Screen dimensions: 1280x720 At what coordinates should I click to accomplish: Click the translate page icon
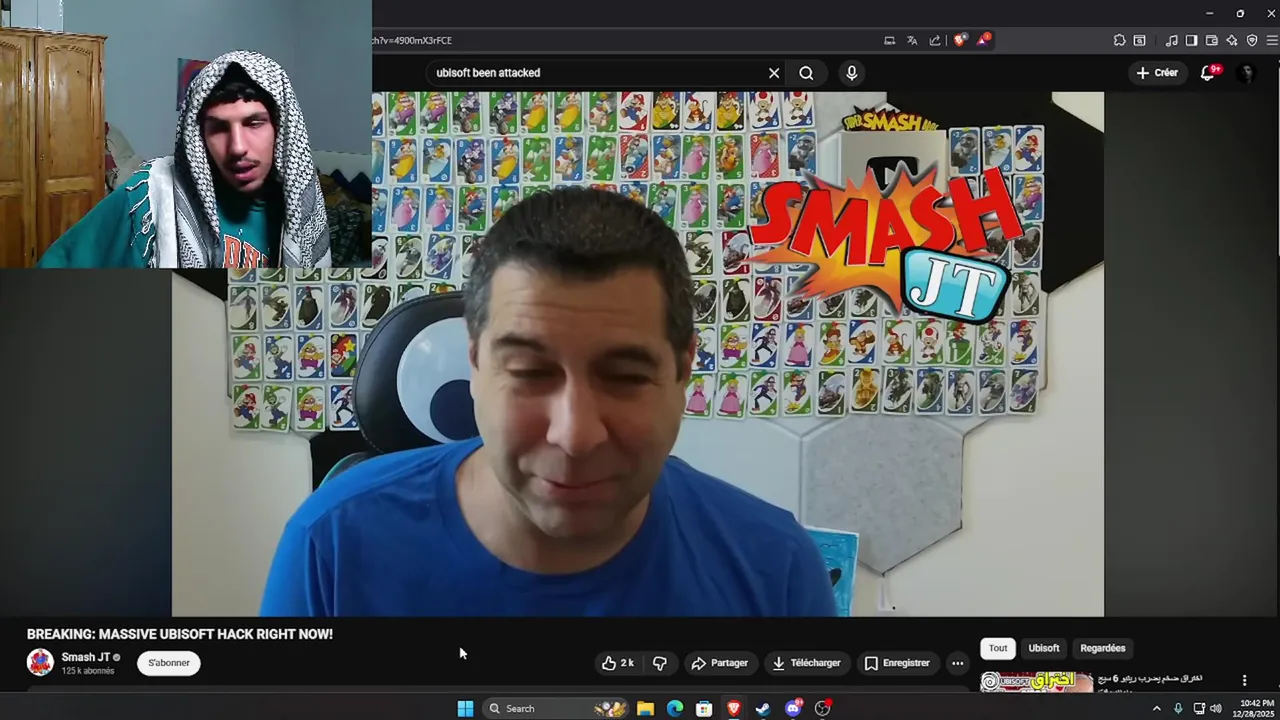pyautogui.click(x=912, y=41)
